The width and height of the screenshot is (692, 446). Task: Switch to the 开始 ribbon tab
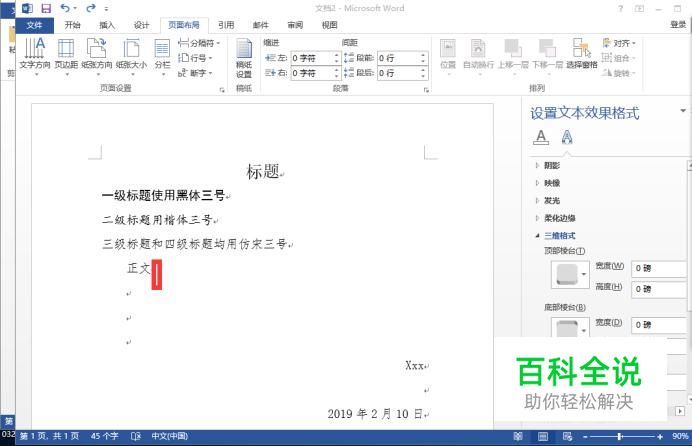click(72, 25)
